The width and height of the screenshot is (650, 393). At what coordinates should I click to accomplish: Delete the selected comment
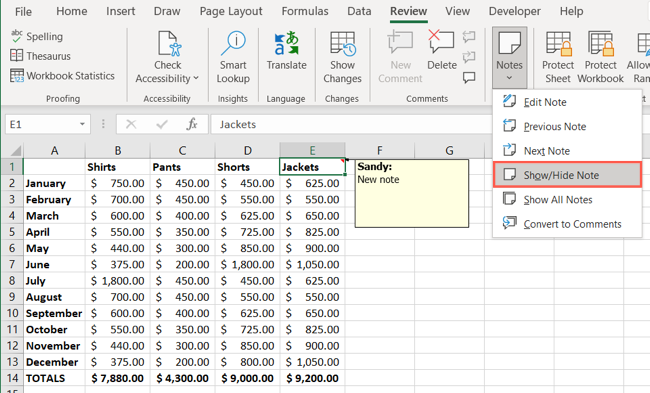441,51
